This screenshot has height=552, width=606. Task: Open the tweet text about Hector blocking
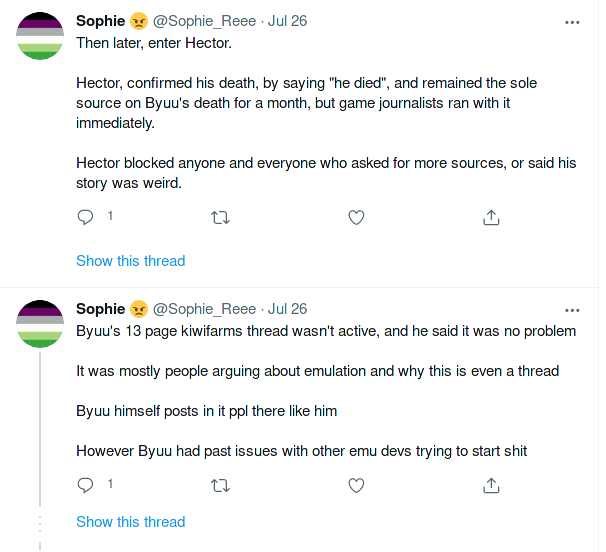[326, 173]
